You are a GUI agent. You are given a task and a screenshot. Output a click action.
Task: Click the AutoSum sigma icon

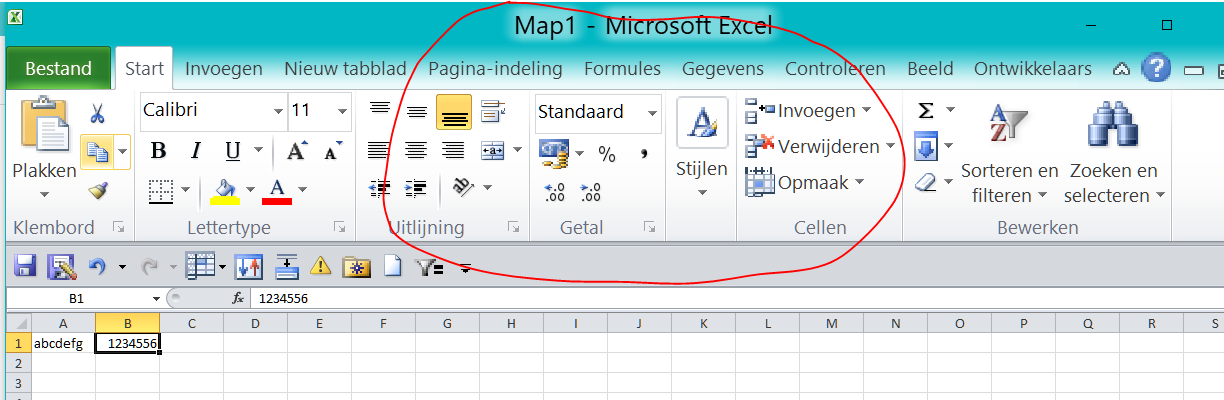coord(926,111)
